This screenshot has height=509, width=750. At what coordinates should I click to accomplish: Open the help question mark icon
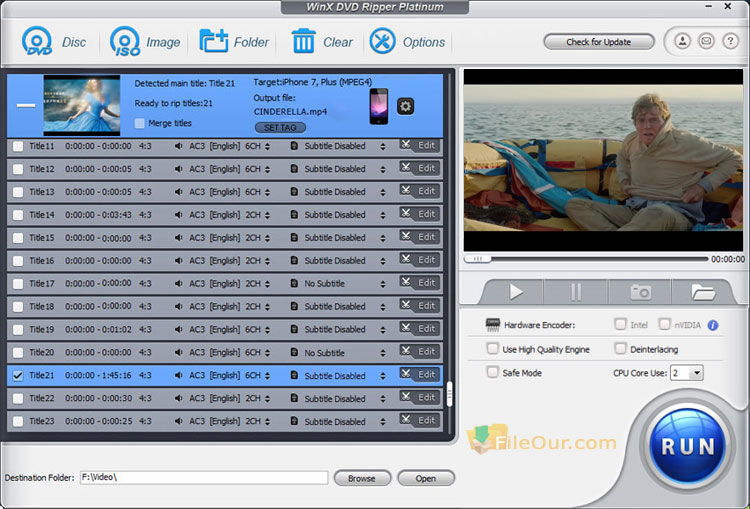(730, 41)
